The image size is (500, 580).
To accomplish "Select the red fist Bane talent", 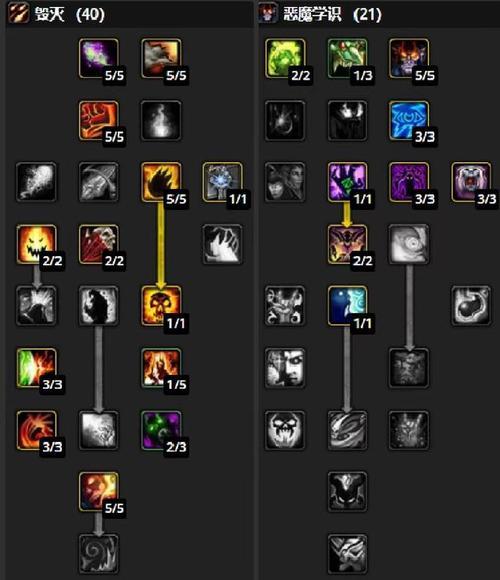I will tap(99, 120).
